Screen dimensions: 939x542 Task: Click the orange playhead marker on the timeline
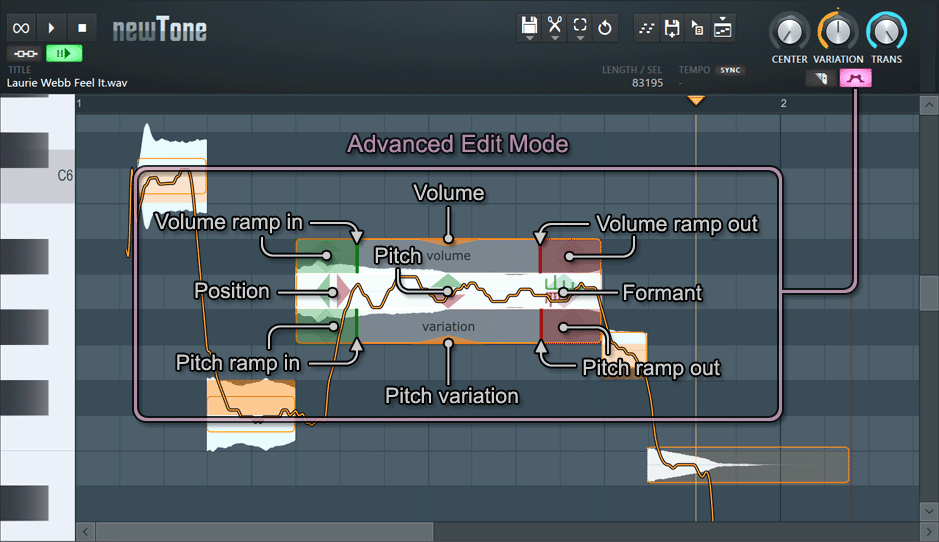[695, 100]
